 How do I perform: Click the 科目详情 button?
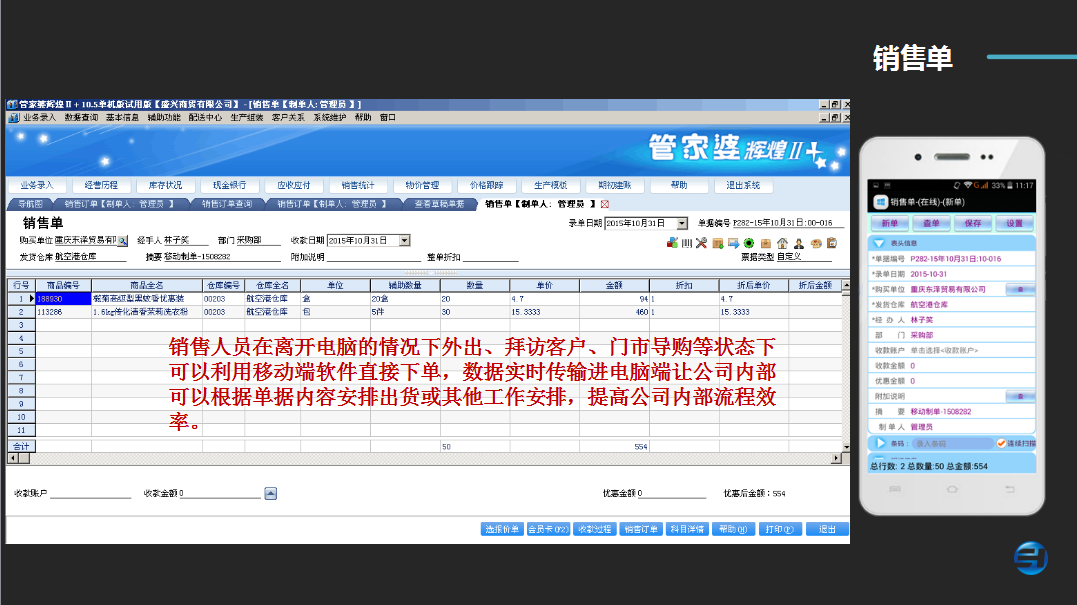tap(688, 529)
